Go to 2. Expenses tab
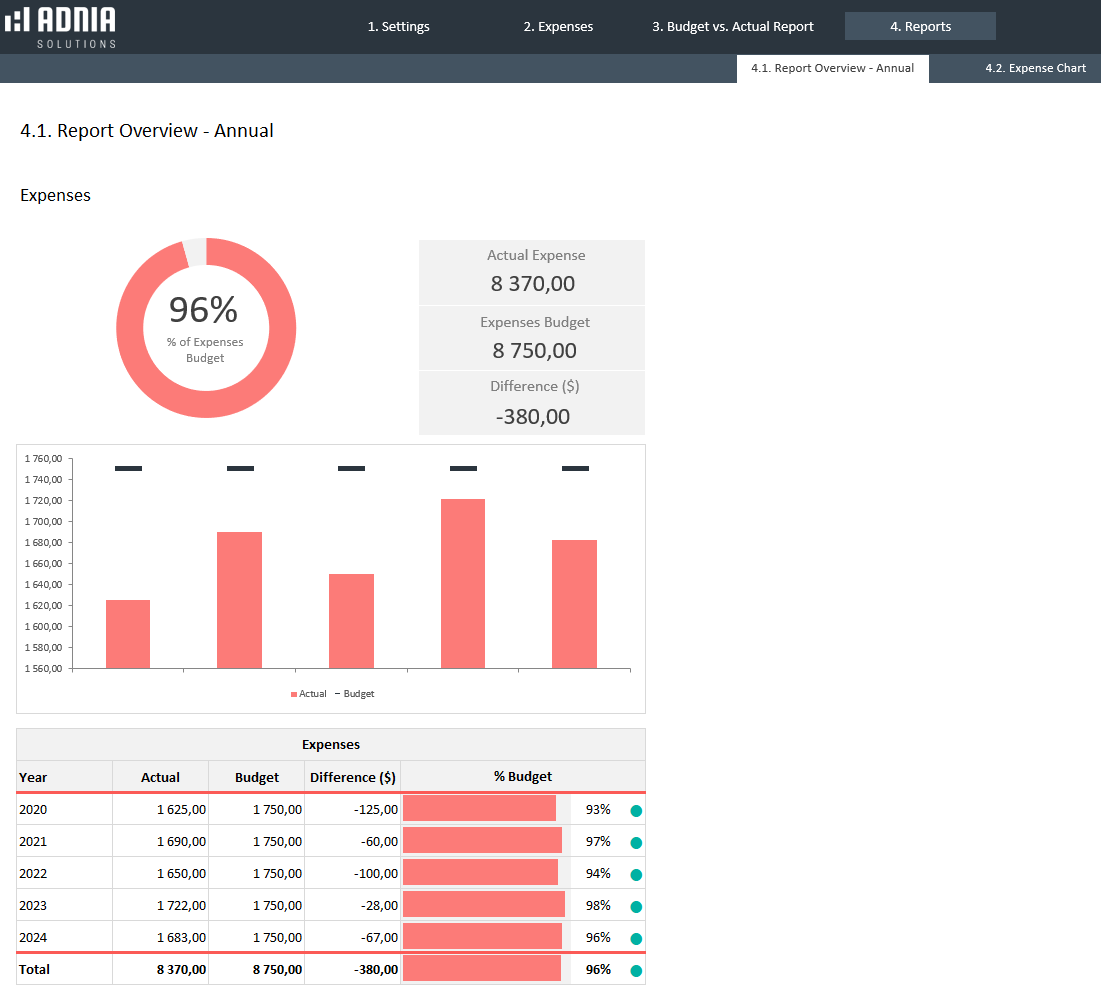The width and height of the screenshot is (1101, 999). click(x=558, y=27)
